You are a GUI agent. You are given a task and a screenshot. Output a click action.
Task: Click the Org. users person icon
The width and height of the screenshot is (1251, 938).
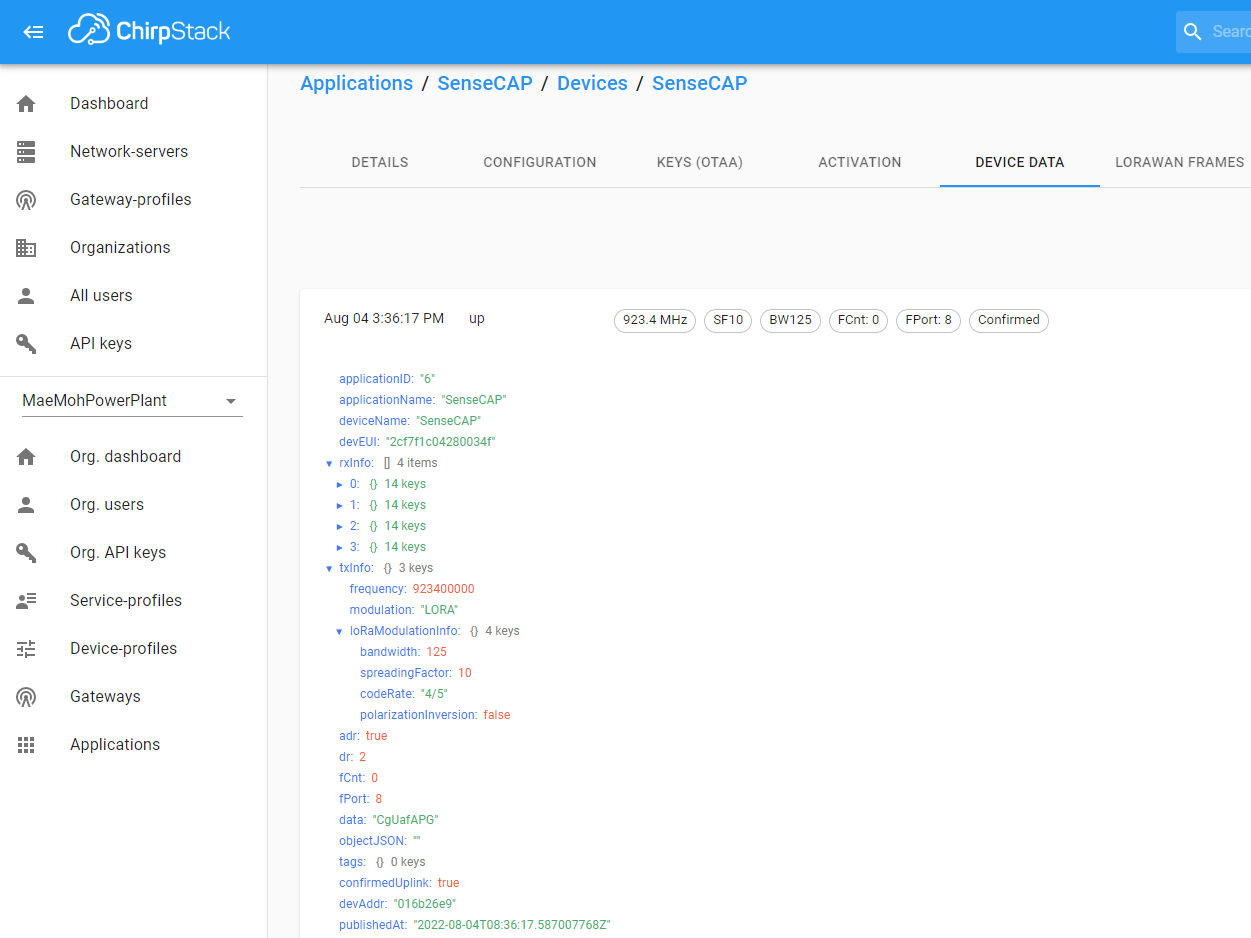[x=26, y=505]
